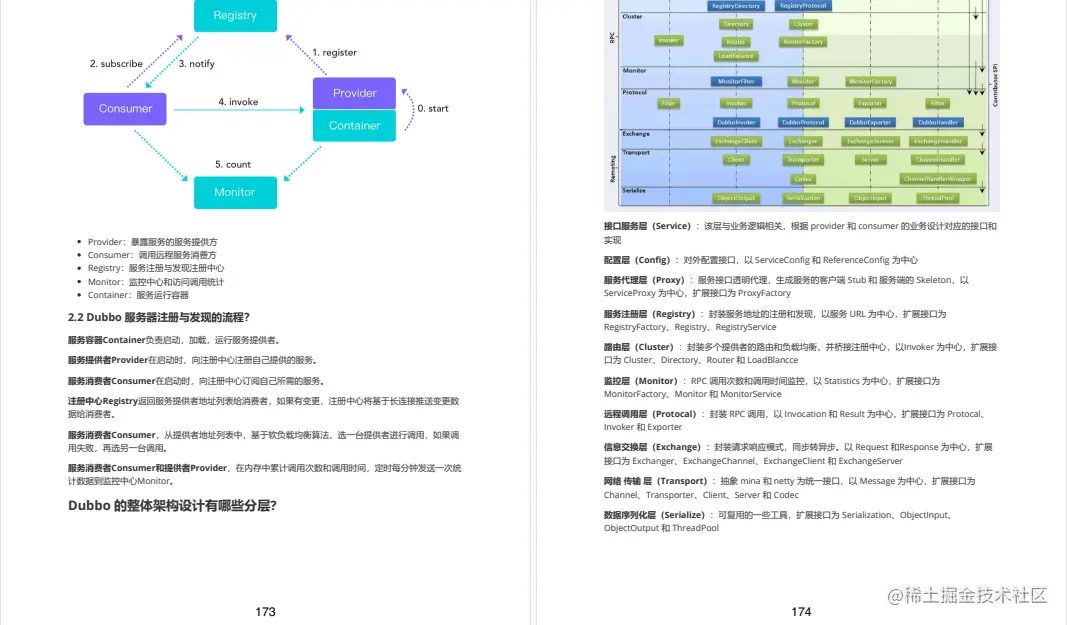Screen dimensions: 1067x625
Task: Click the '服务注册层 (Registry)' description
Action: click(x=775, y=321)
